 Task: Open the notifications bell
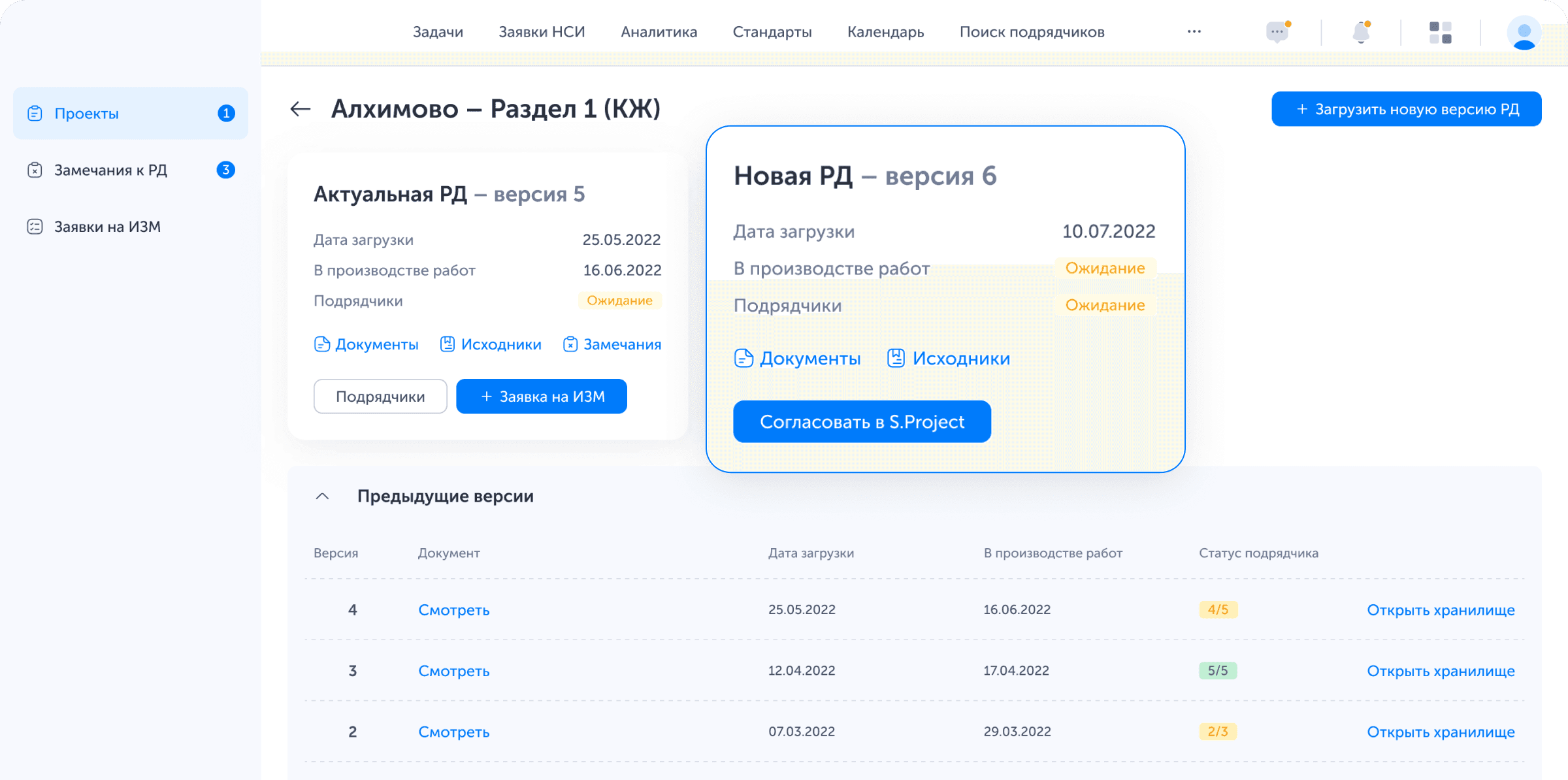pyautogui.click(x=1362, y=32)
